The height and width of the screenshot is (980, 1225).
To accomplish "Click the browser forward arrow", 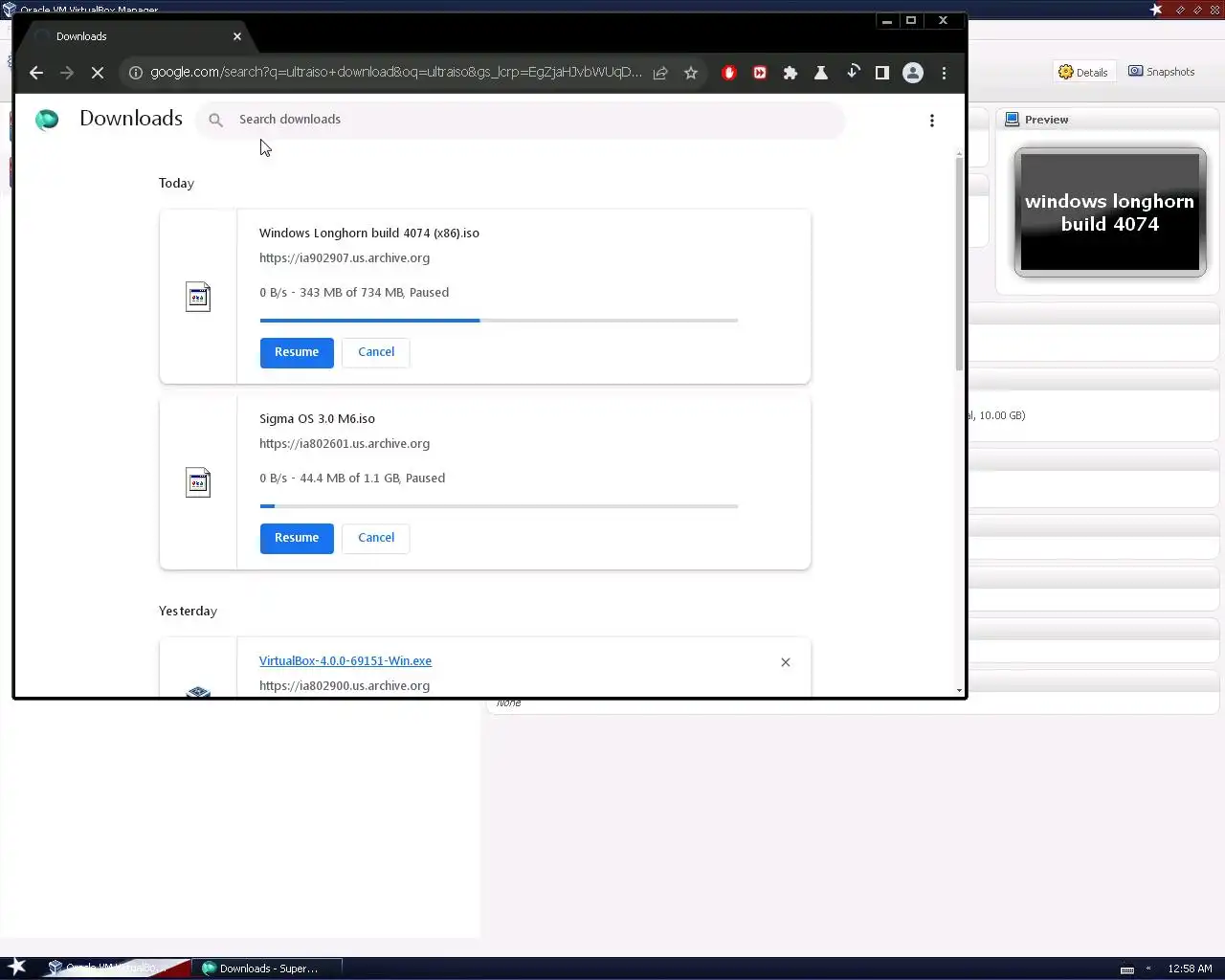I will pyautogui.click(x=67, y=73).
